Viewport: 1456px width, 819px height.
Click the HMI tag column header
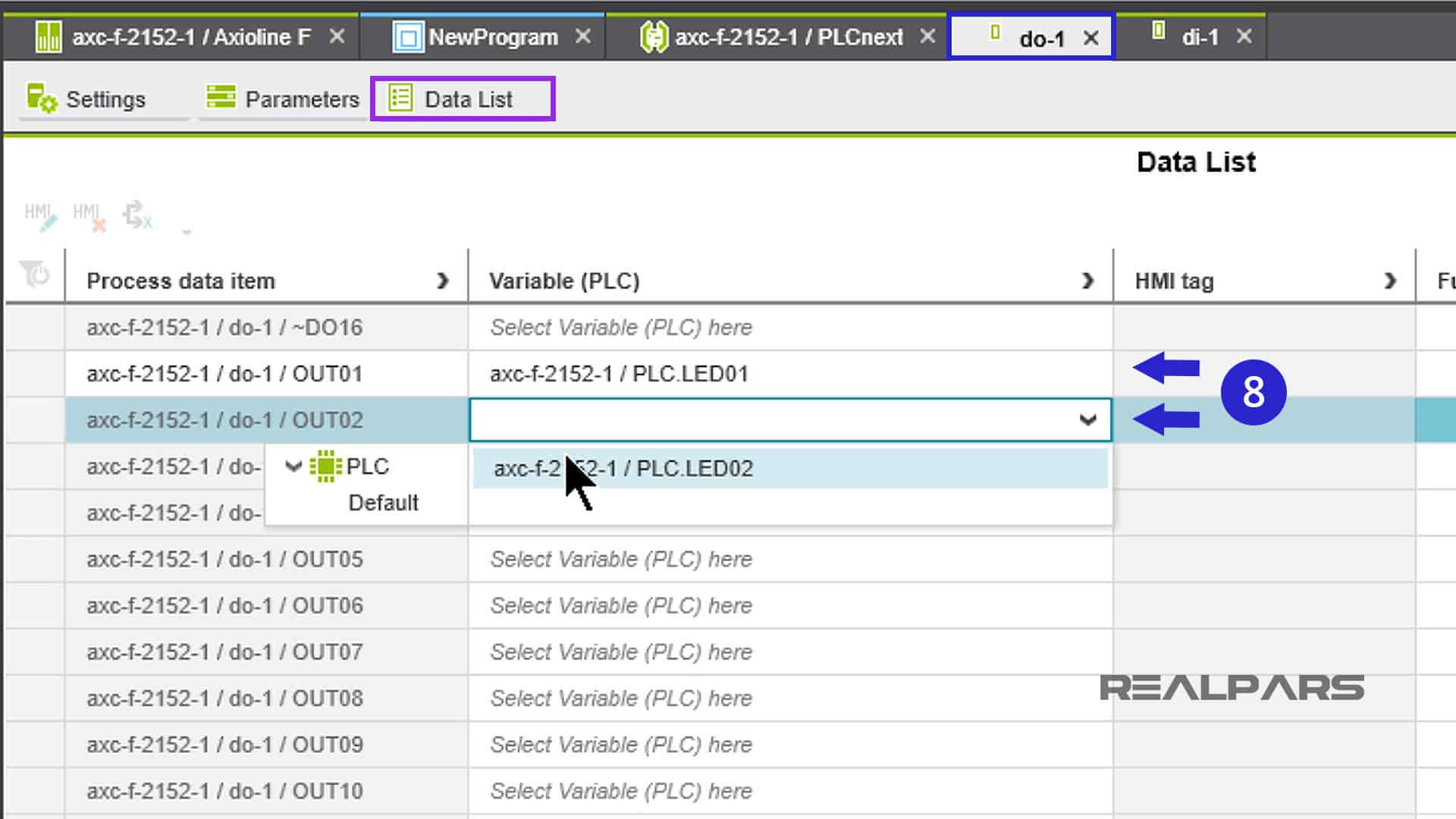click(1264, 280)
